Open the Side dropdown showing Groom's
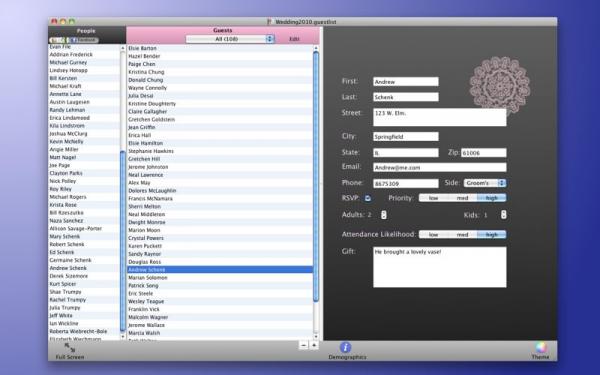 tap(485, 183)
